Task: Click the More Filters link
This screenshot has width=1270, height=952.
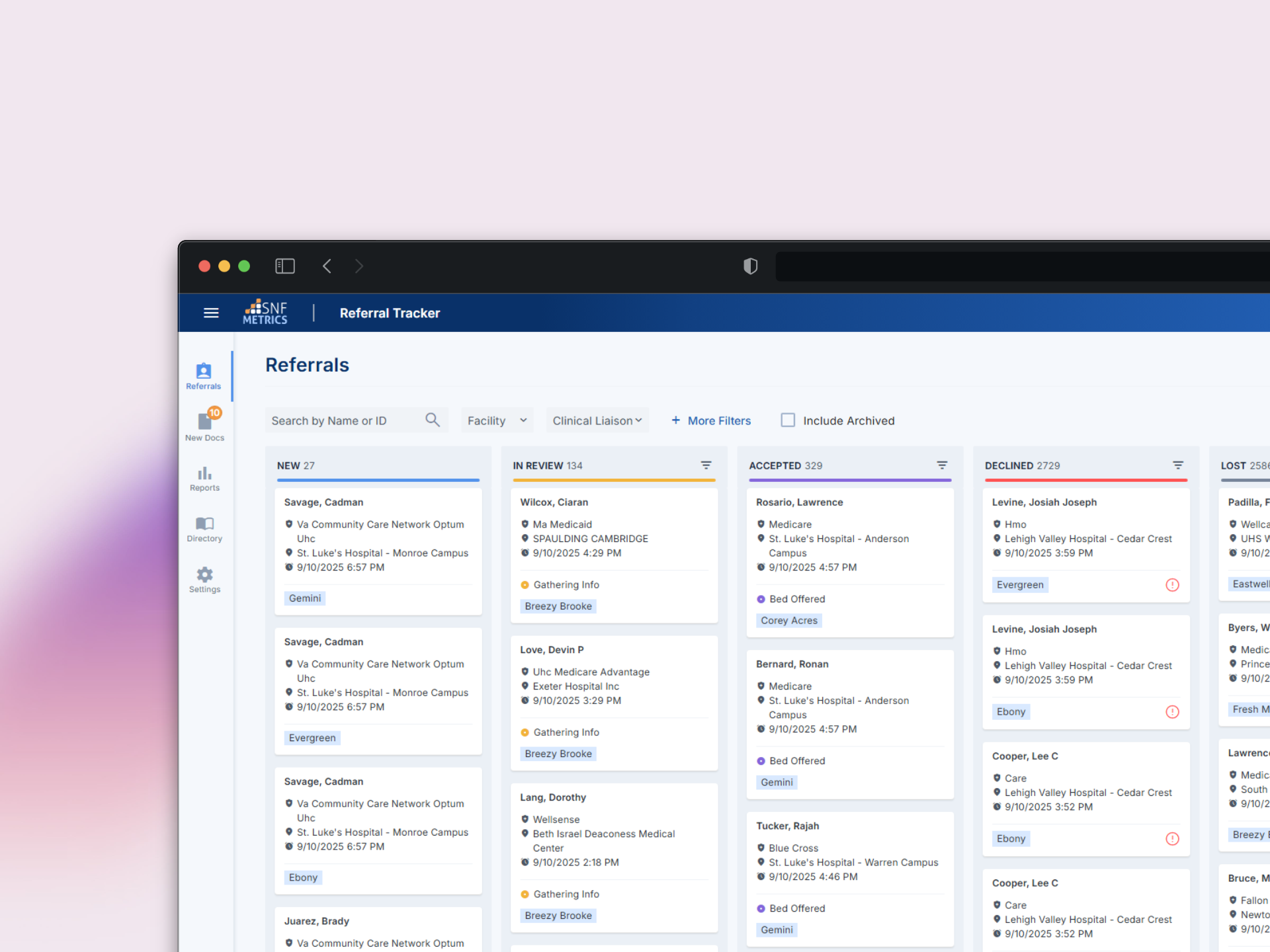Action: coord(711,420)
